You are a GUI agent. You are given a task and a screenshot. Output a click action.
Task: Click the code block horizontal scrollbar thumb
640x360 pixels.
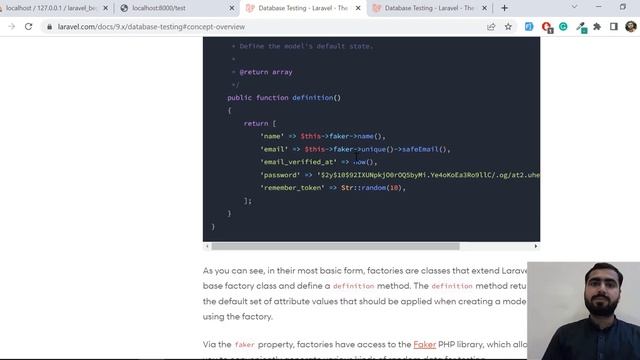pyautogui.click(x=336, y=246)
